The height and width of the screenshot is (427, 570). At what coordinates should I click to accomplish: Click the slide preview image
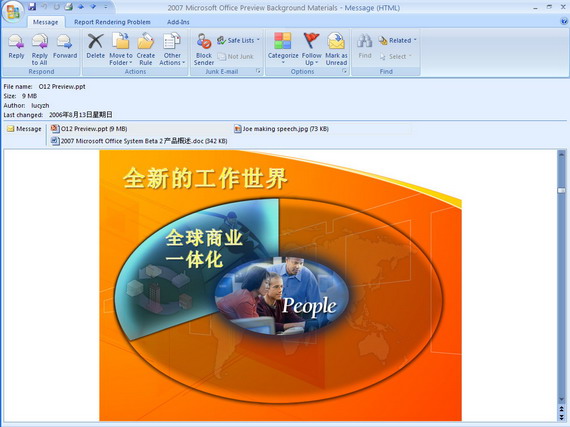[x=280, y=286]
